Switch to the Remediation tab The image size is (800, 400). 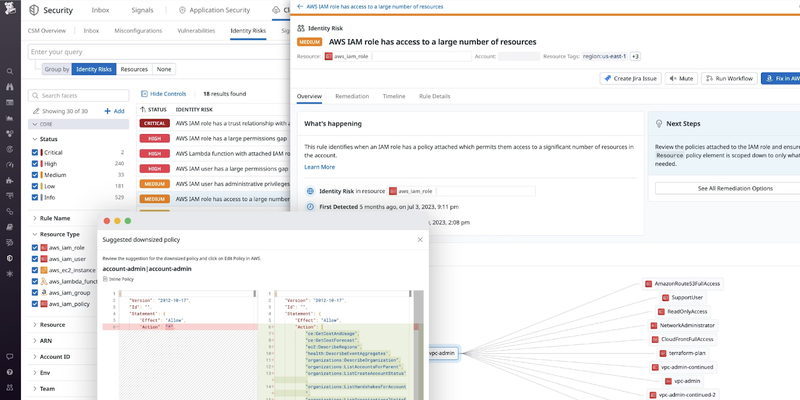(351, 96)
